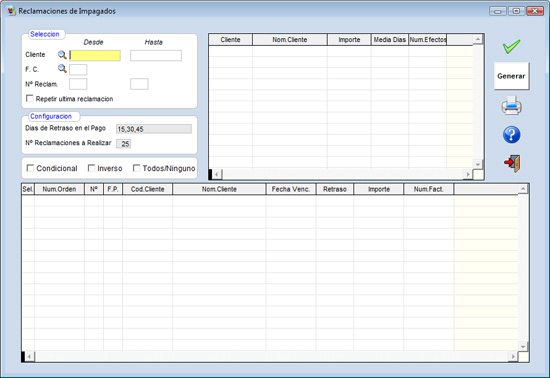This screenshot has width=550, height=378.
Task: Click the lower grid scroll right arrow
Action: [x=513, y=357]
